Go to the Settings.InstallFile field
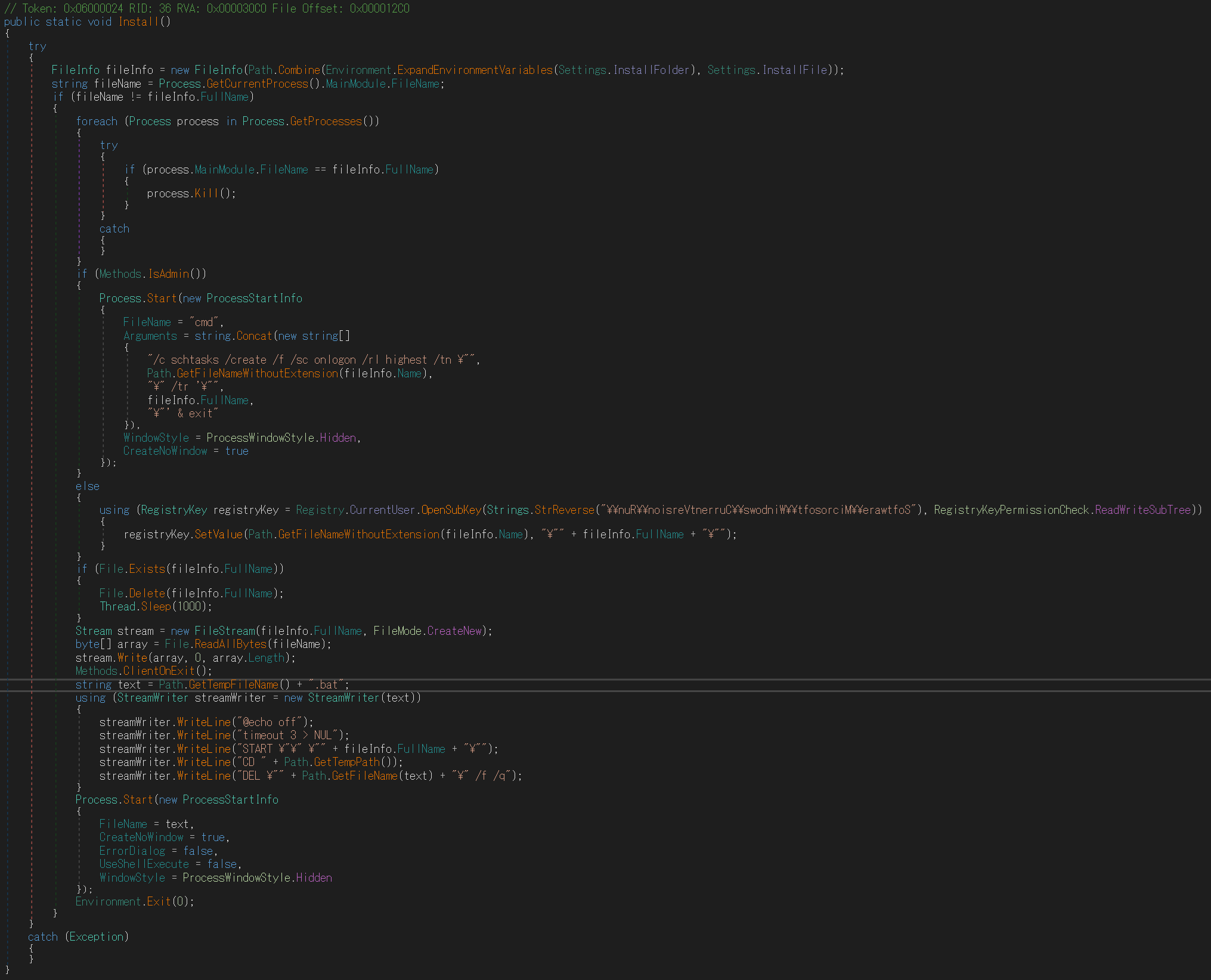 [794, 70]
